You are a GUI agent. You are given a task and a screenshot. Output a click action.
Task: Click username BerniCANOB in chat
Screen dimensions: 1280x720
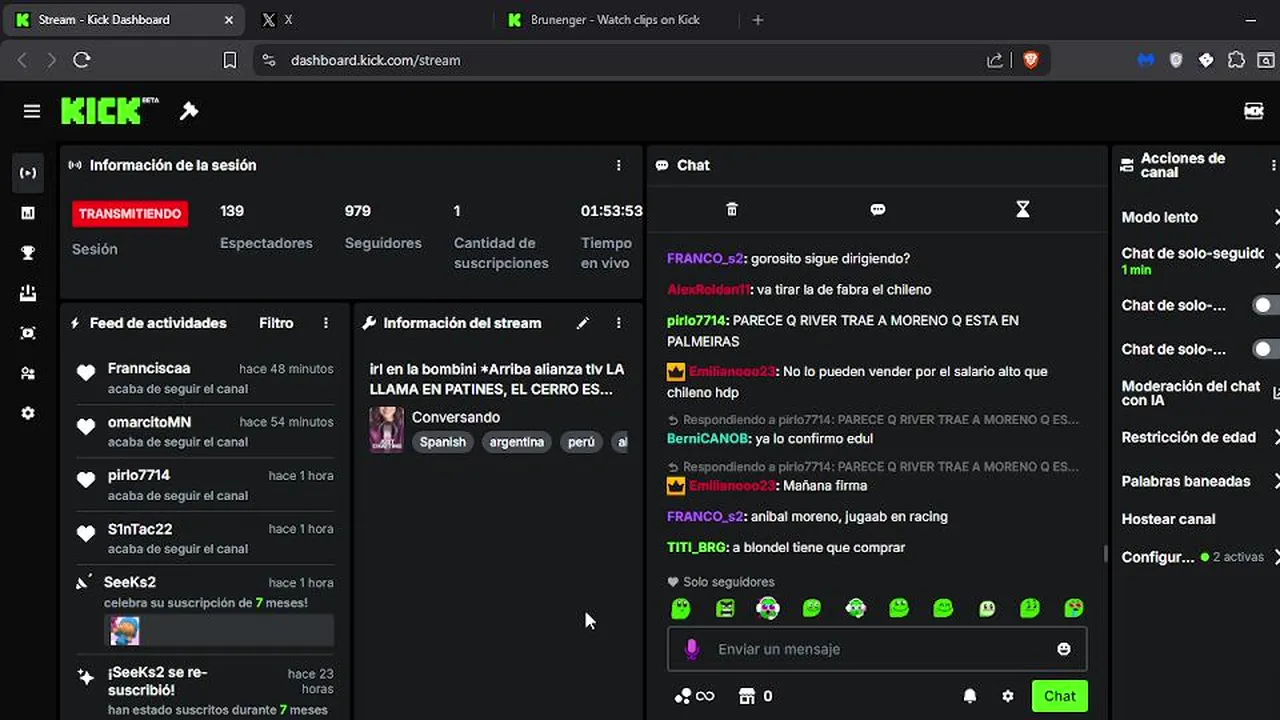pyautogui.click(x=708, y=438)
